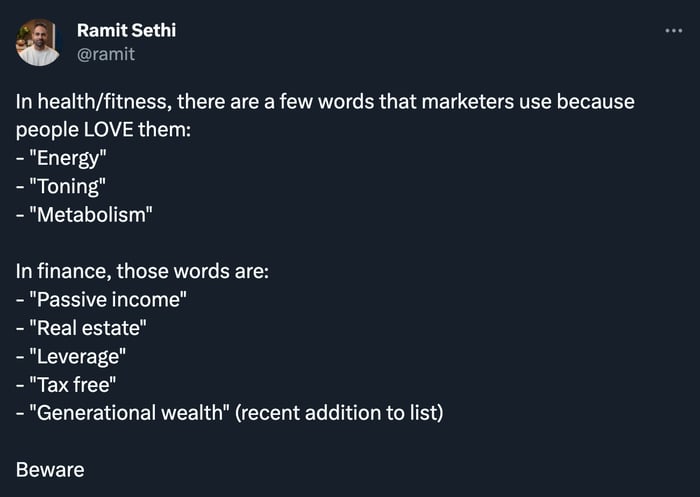Image resolution: width=700 pixels, height=497 pixels.
Task: Open the @ramit handle link
Action: 106,54
